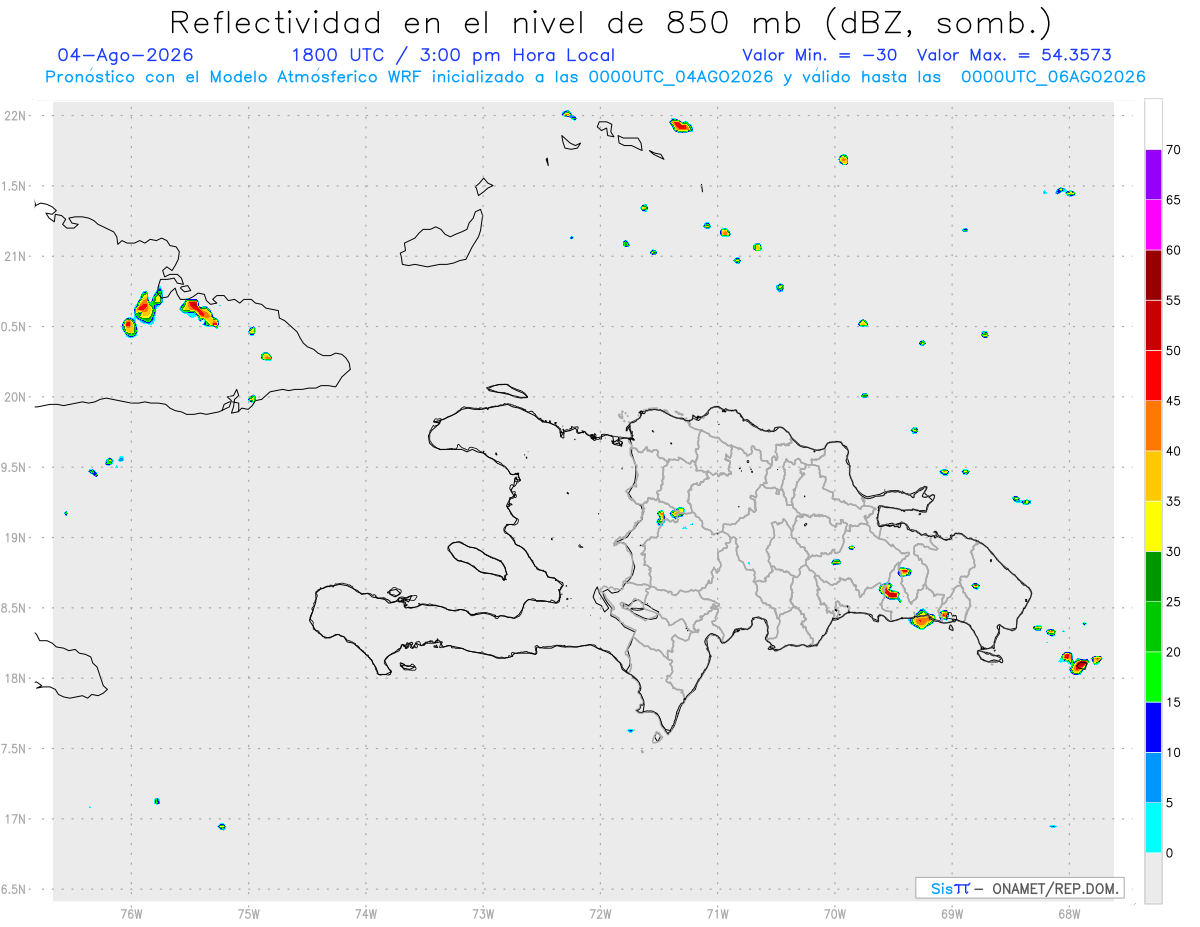The image size is (1200, 927).
Task: Click the '70' value on the color scale
Action: [x=1173, y=150]
